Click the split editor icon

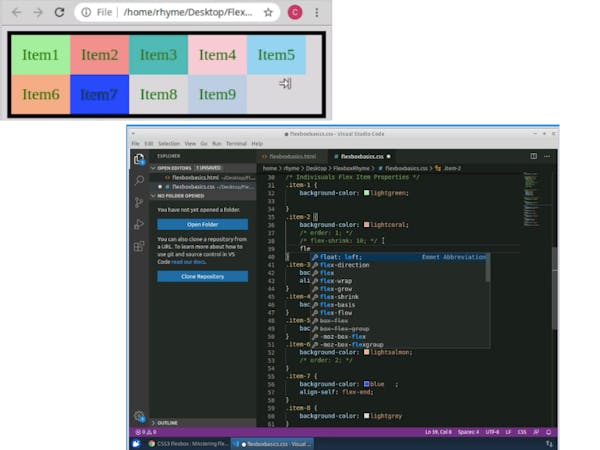533,156
